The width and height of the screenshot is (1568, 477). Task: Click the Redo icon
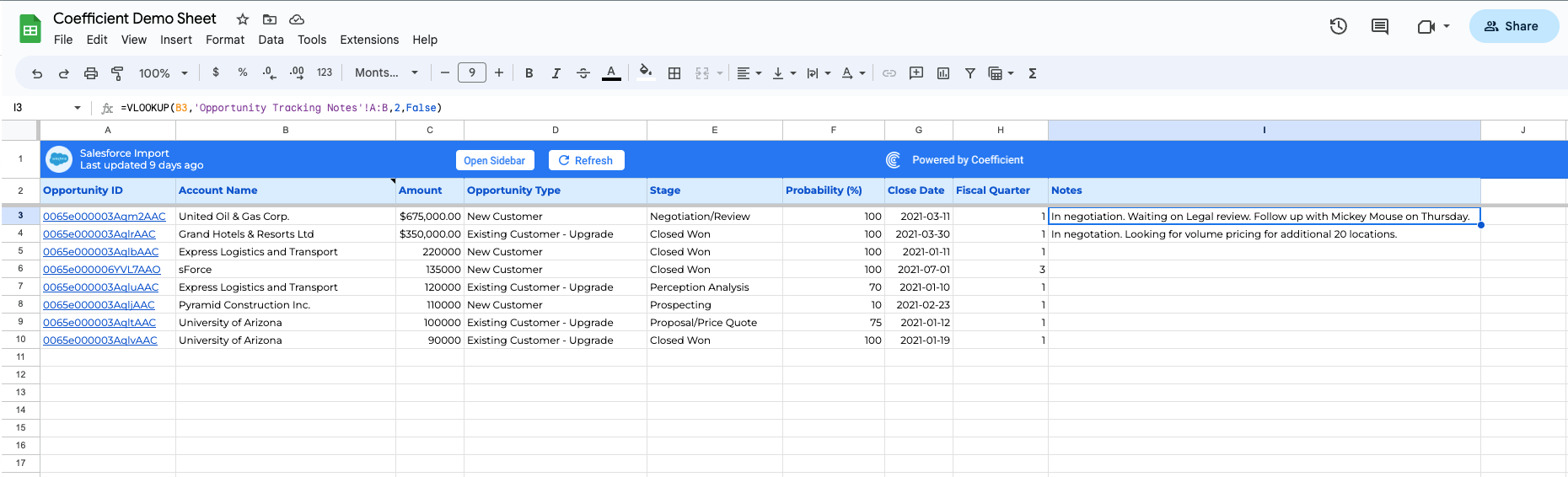64,73
